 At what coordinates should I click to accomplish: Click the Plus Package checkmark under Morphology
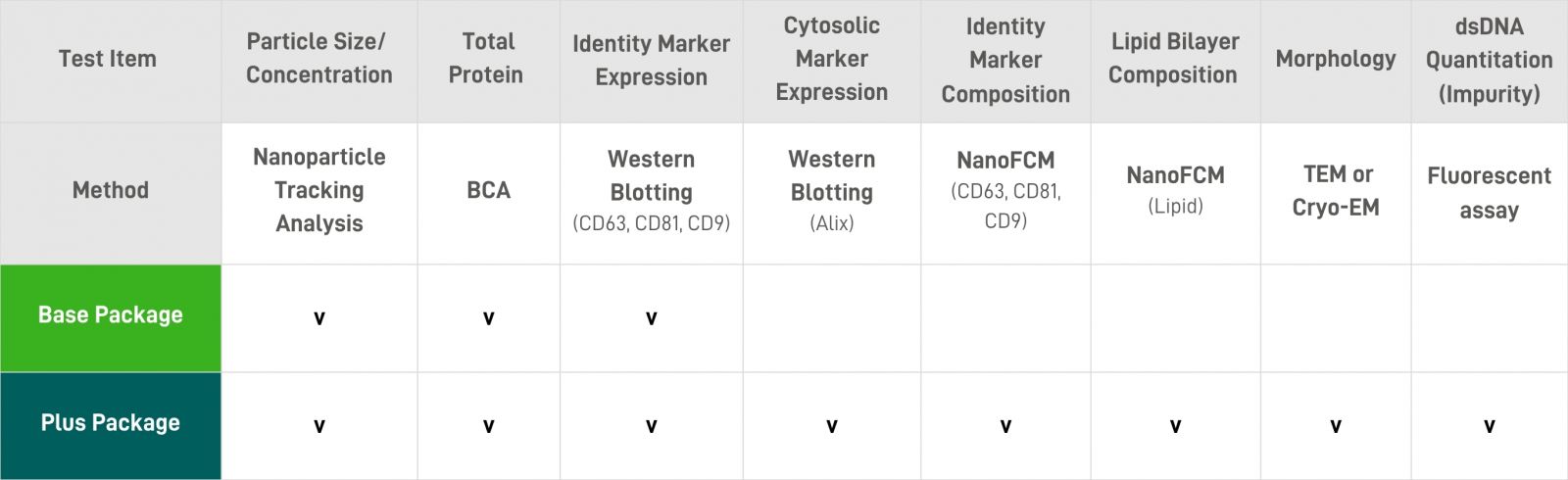coord(1336,426)
